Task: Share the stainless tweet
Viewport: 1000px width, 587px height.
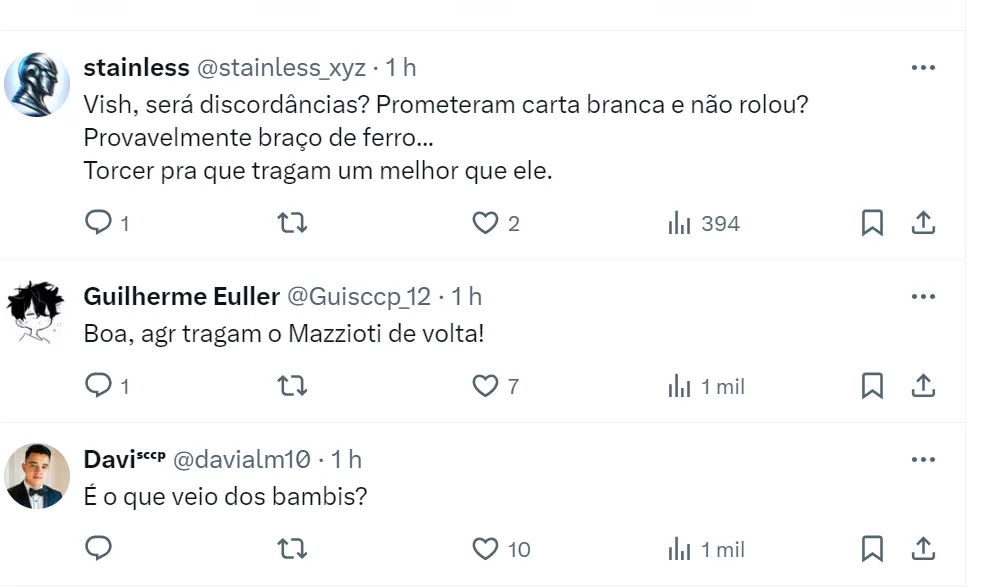Action: tap(923, 223)
